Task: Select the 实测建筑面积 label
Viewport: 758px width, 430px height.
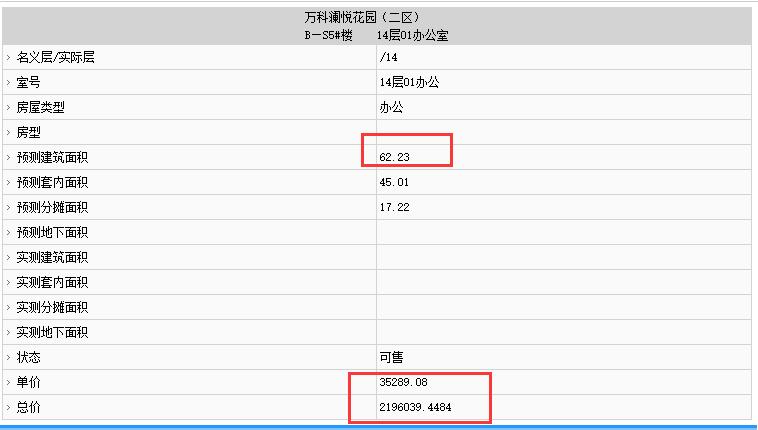Action: pos(52,257)
